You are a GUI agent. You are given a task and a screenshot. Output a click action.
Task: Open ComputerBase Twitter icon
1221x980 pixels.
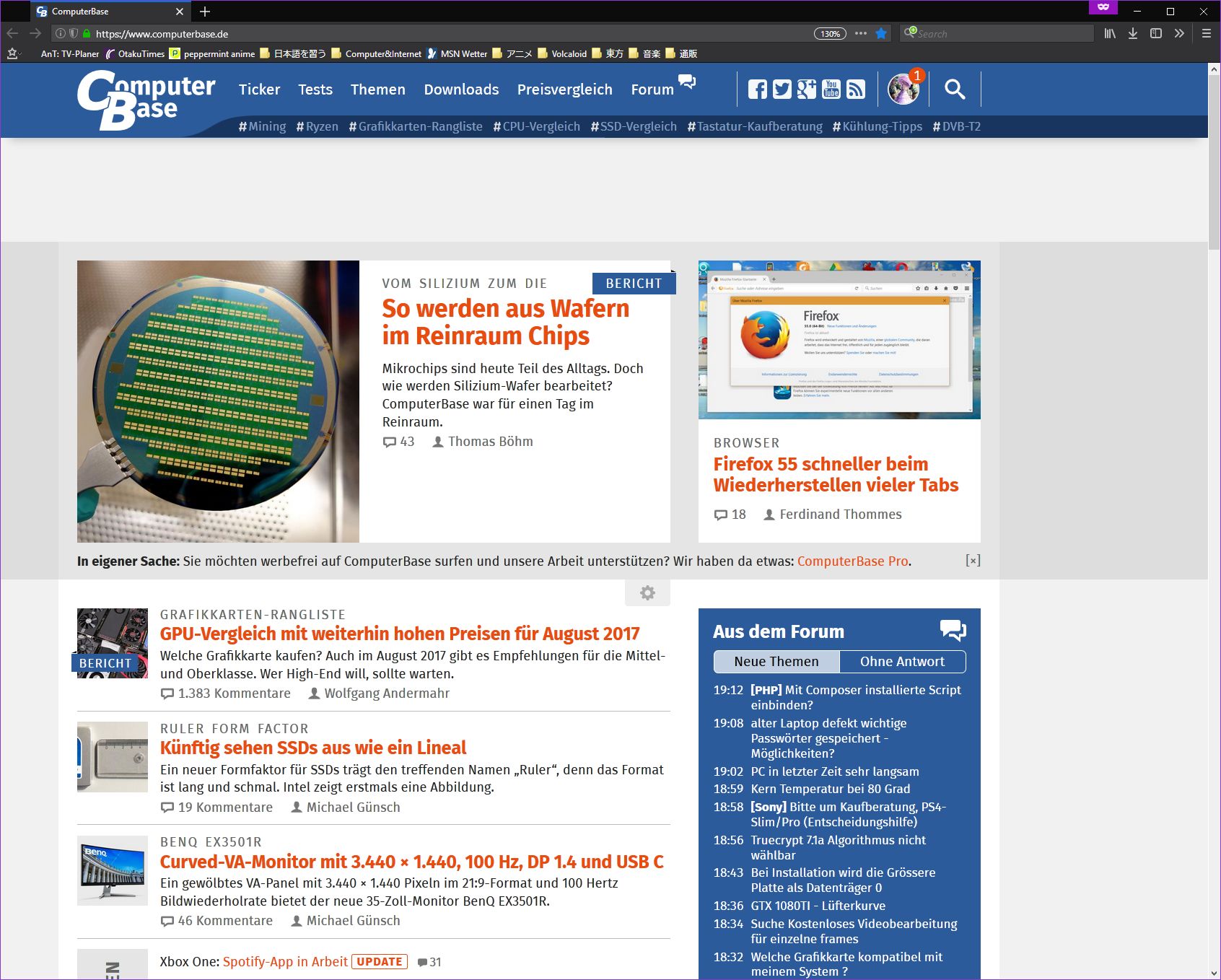tap(782, 89)
